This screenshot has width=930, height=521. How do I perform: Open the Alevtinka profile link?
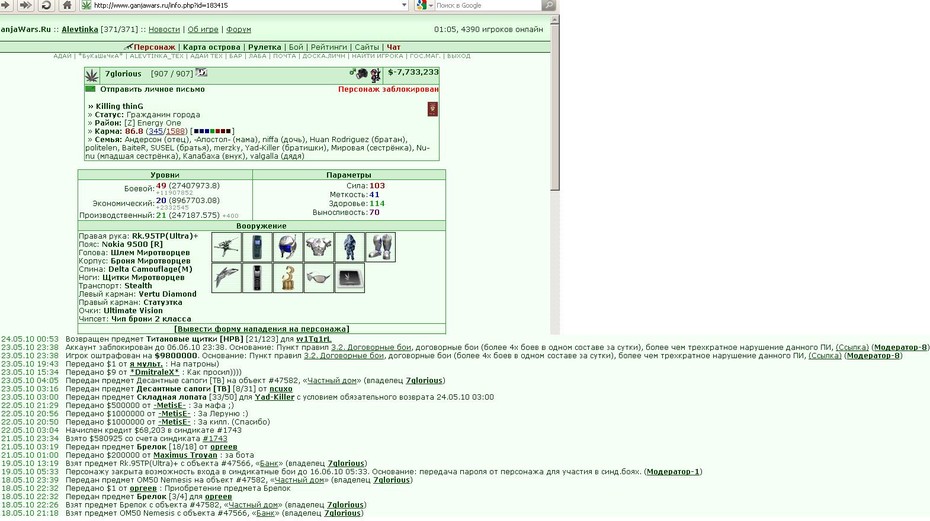pos(80,29)
